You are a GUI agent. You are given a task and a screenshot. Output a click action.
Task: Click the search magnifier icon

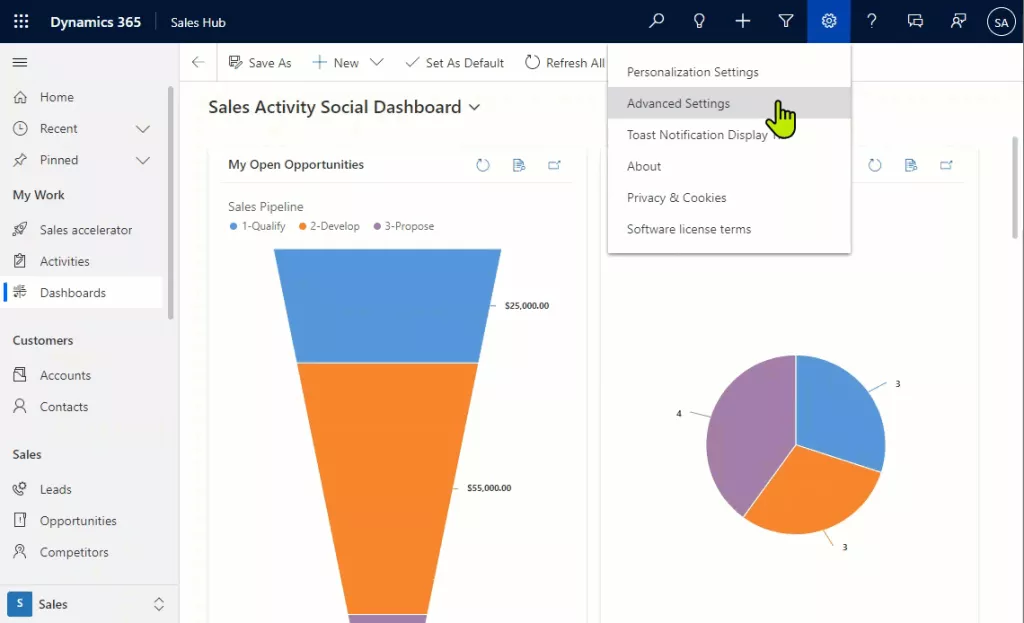click(x=656, y=21)
